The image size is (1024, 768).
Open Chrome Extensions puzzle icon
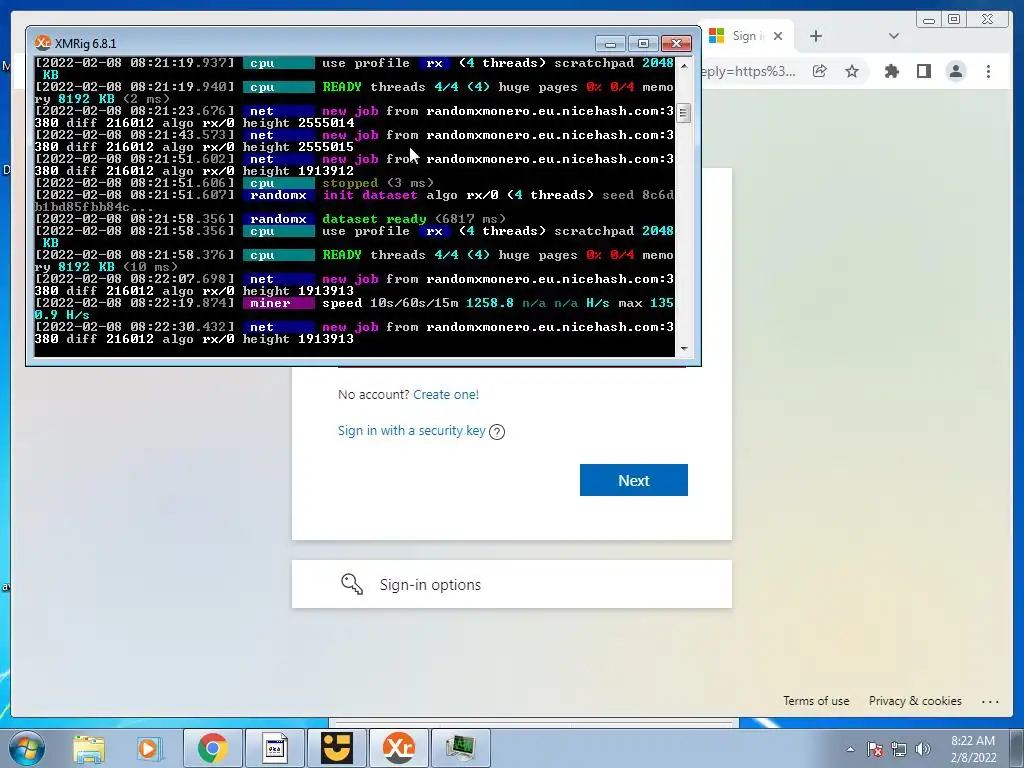891,71
